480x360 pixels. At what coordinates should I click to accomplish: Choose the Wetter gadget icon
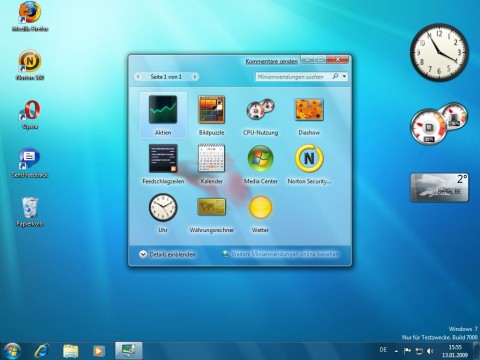(x=260, y=207)
